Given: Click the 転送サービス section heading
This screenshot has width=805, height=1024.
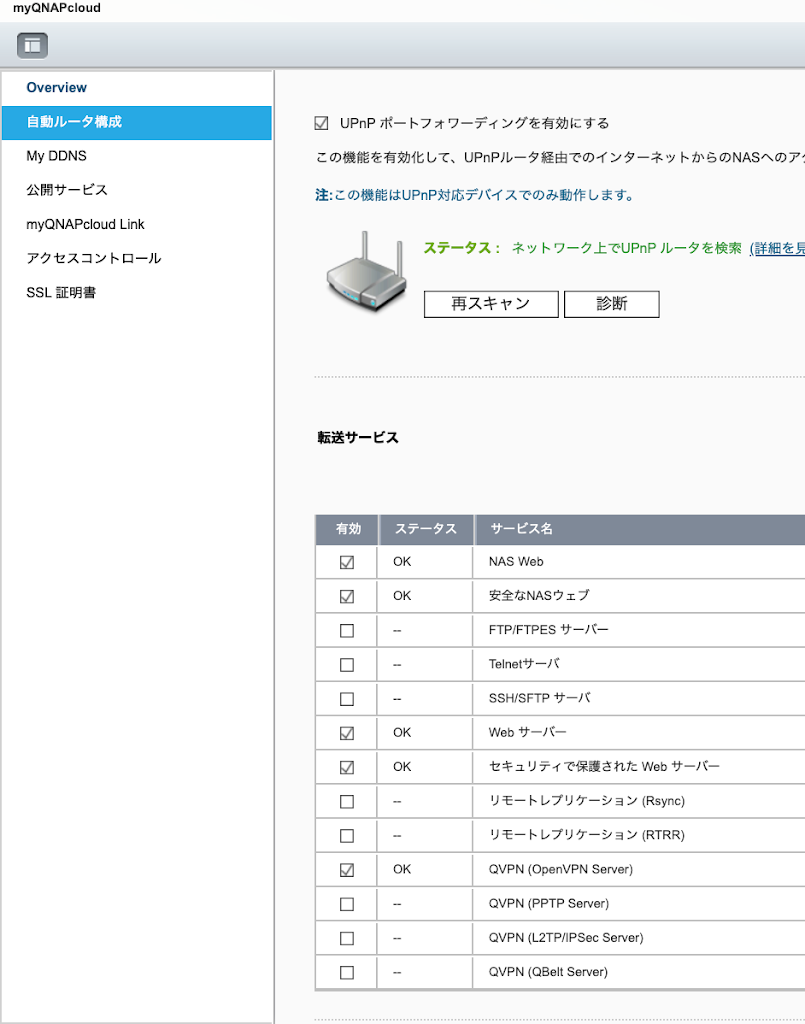Looking at the screenshot, I should tap(358, 438).
